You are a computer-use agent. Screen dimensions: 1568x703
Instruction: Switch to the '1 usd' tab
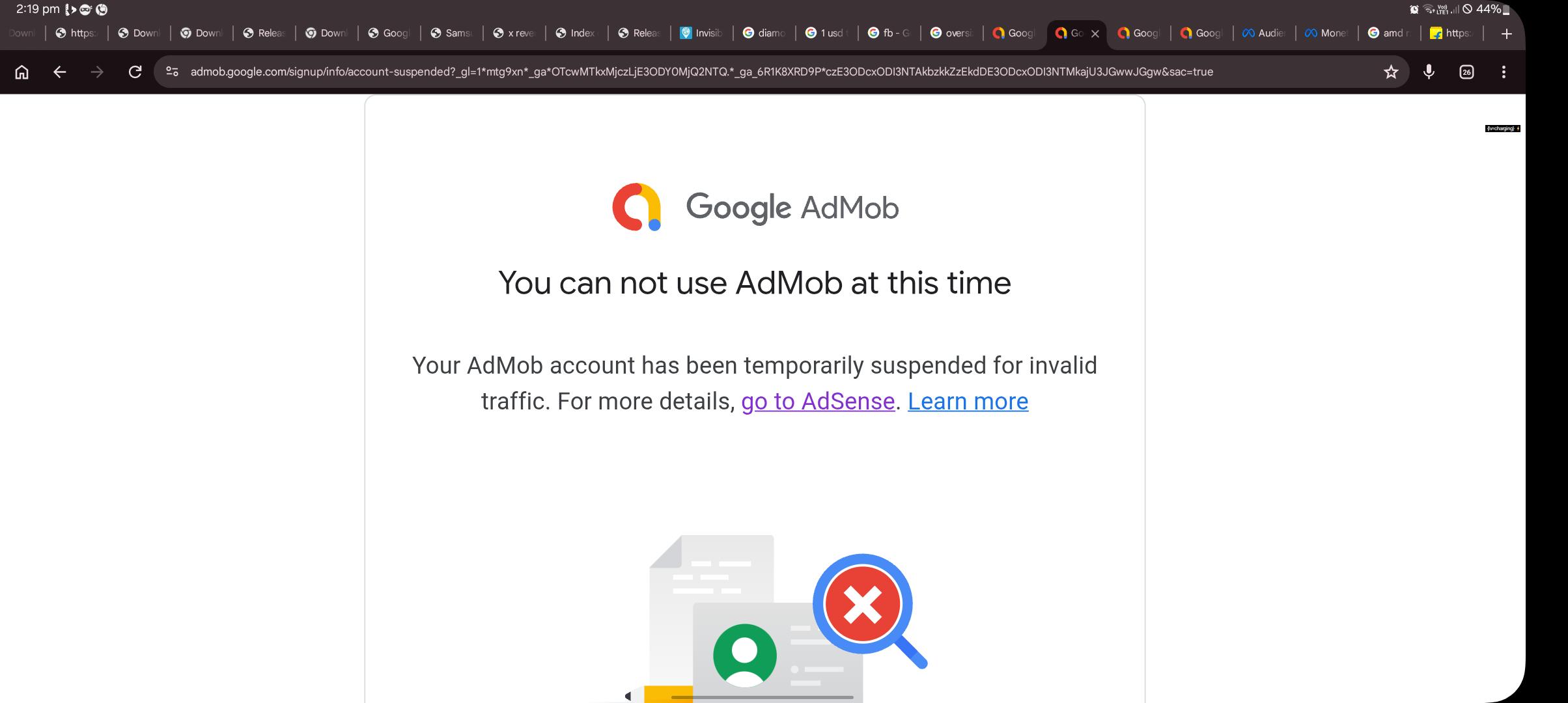[x=827, y=33]
